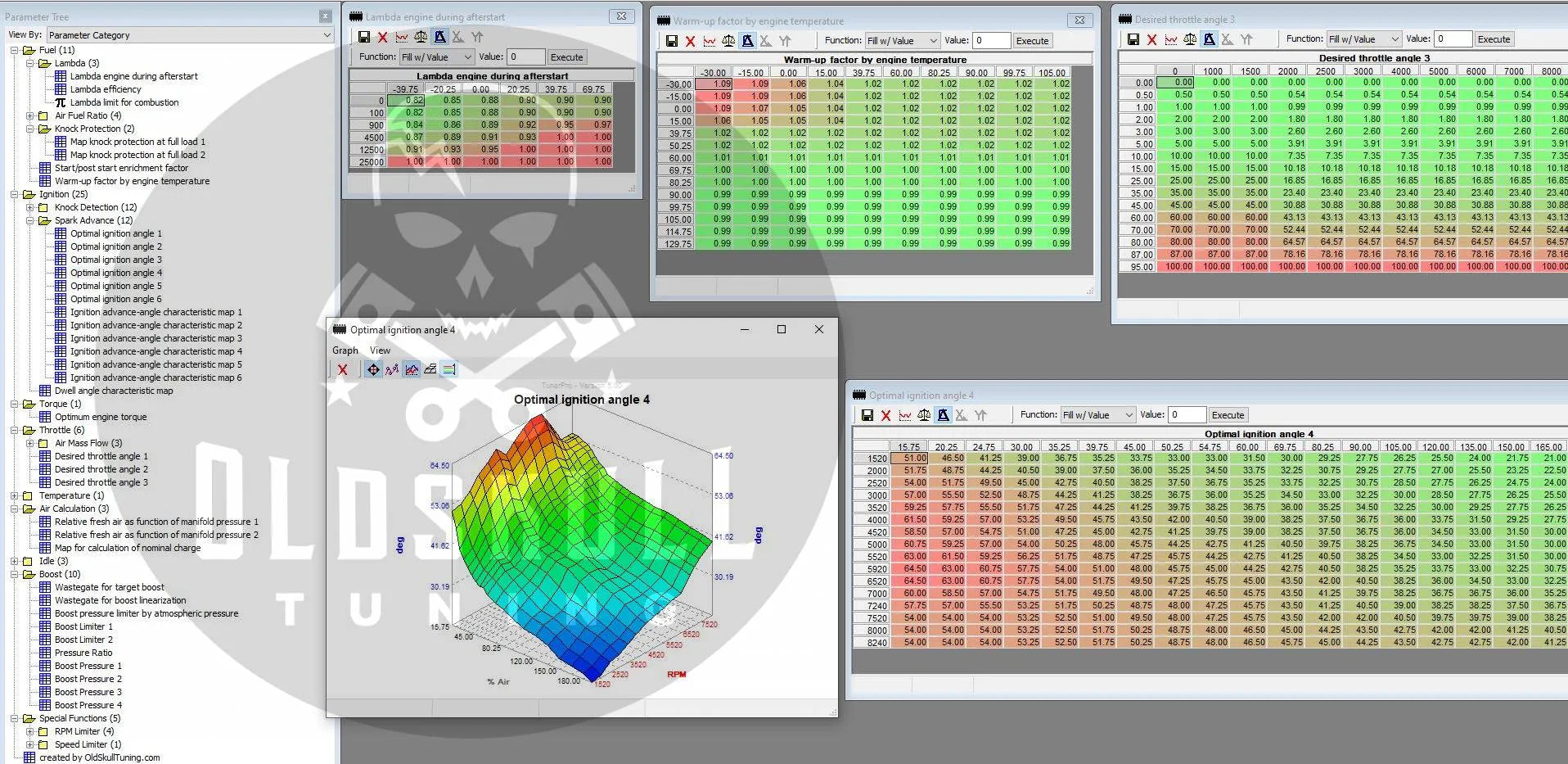Click red X icon in Desired throttle angle 3 toolbar
This screenshot has width=1568, height=764.
(1151, 39)
